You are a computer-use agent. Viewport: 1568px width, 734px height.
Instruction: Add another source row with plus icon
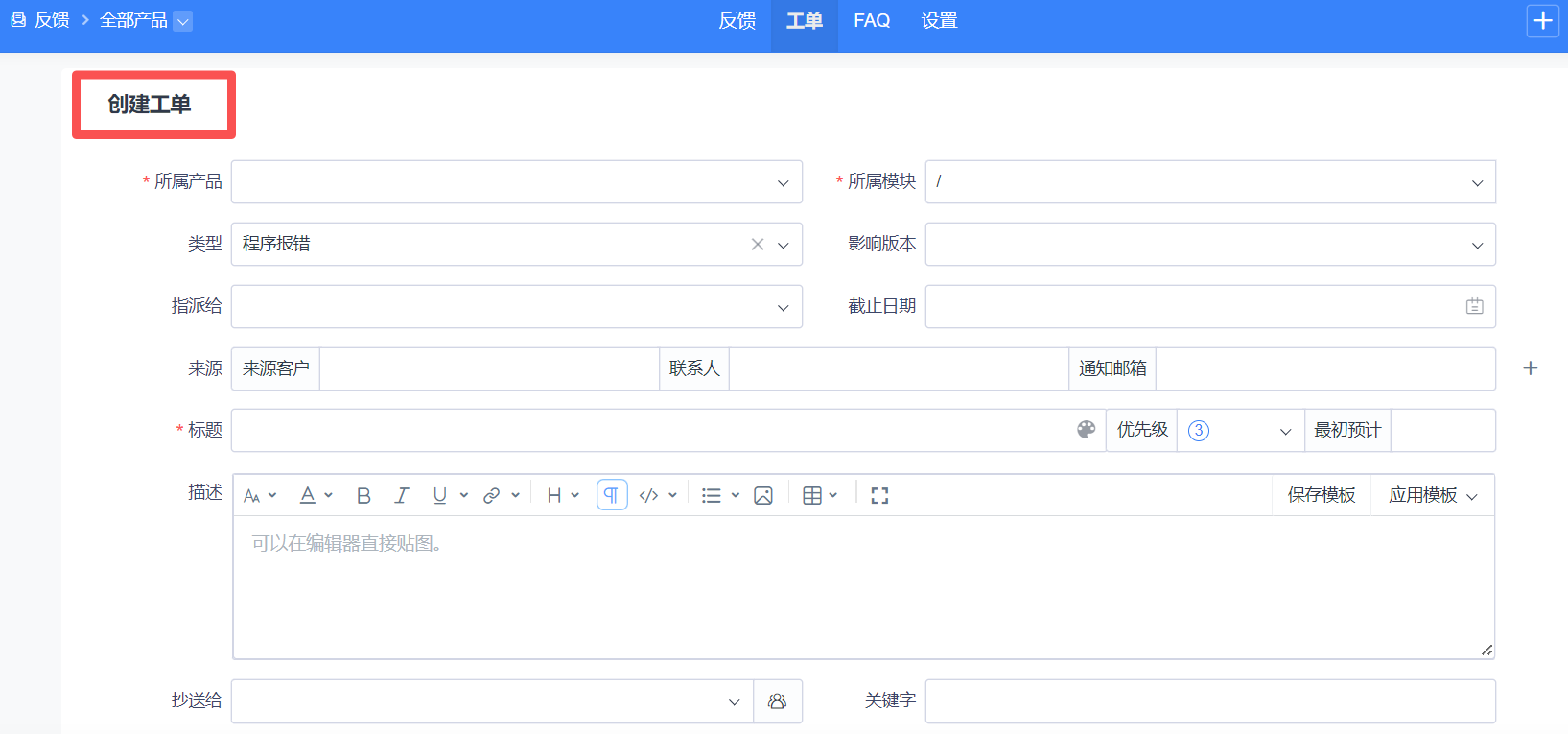pyautogui.click(x=1531, y=368)
